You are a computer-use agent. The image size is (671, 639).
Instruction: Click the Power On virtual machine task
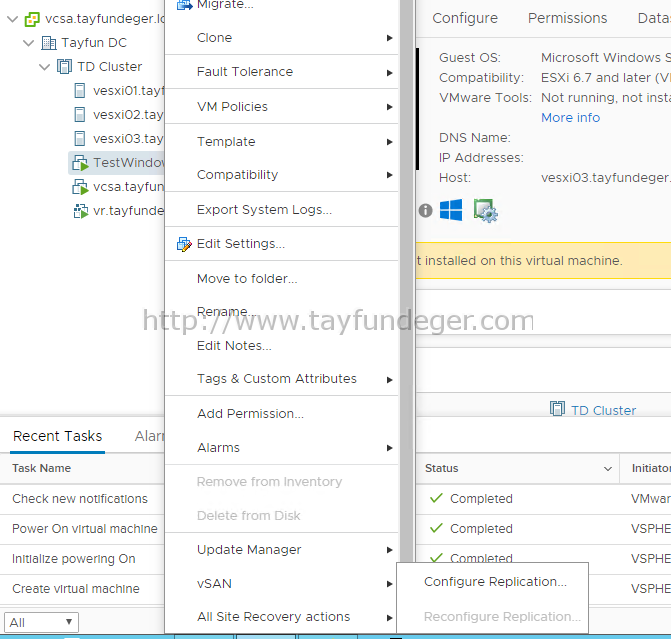coord(85,529)
